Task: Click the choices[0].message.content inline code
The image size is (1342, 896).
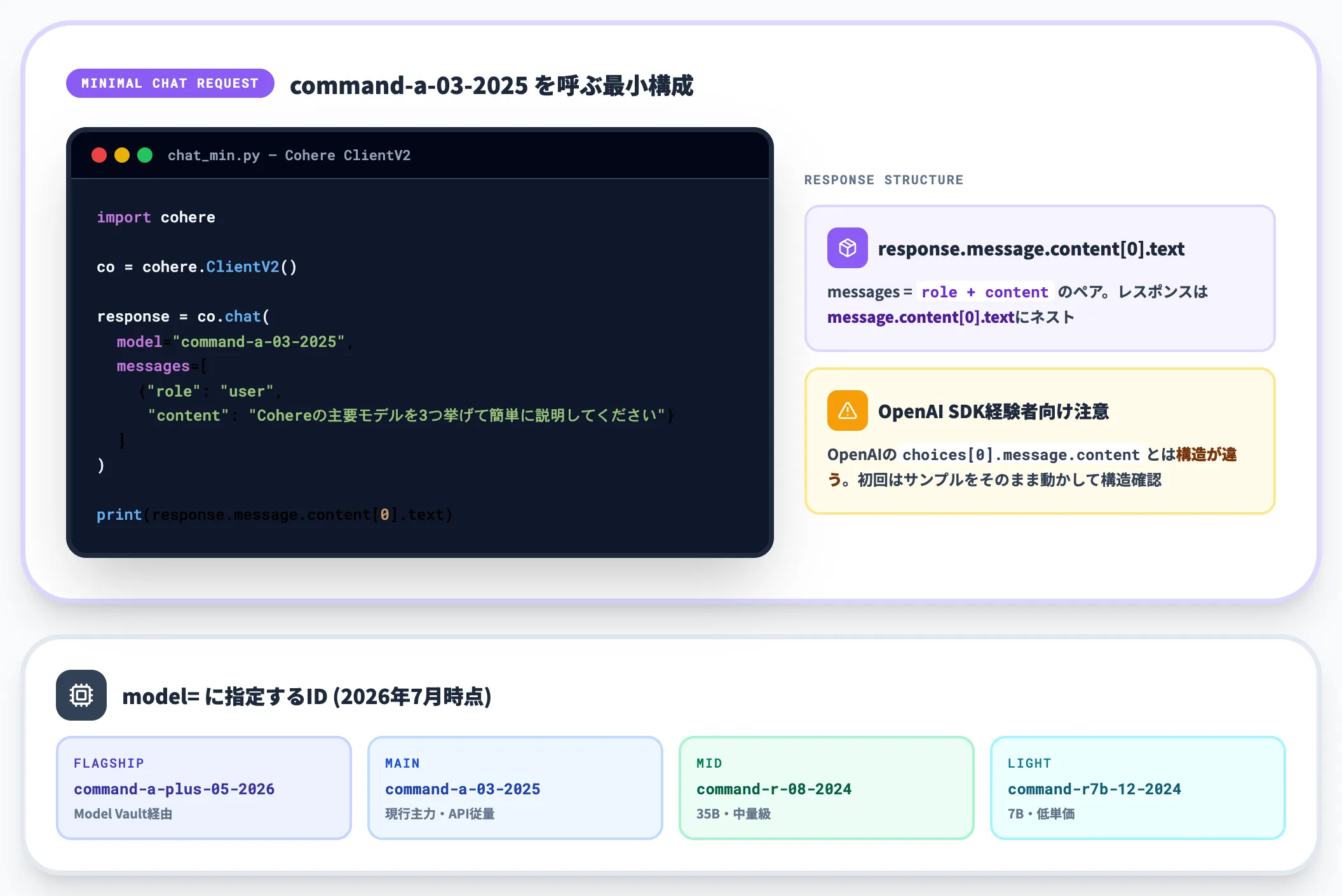Action: pos(1021,455)
